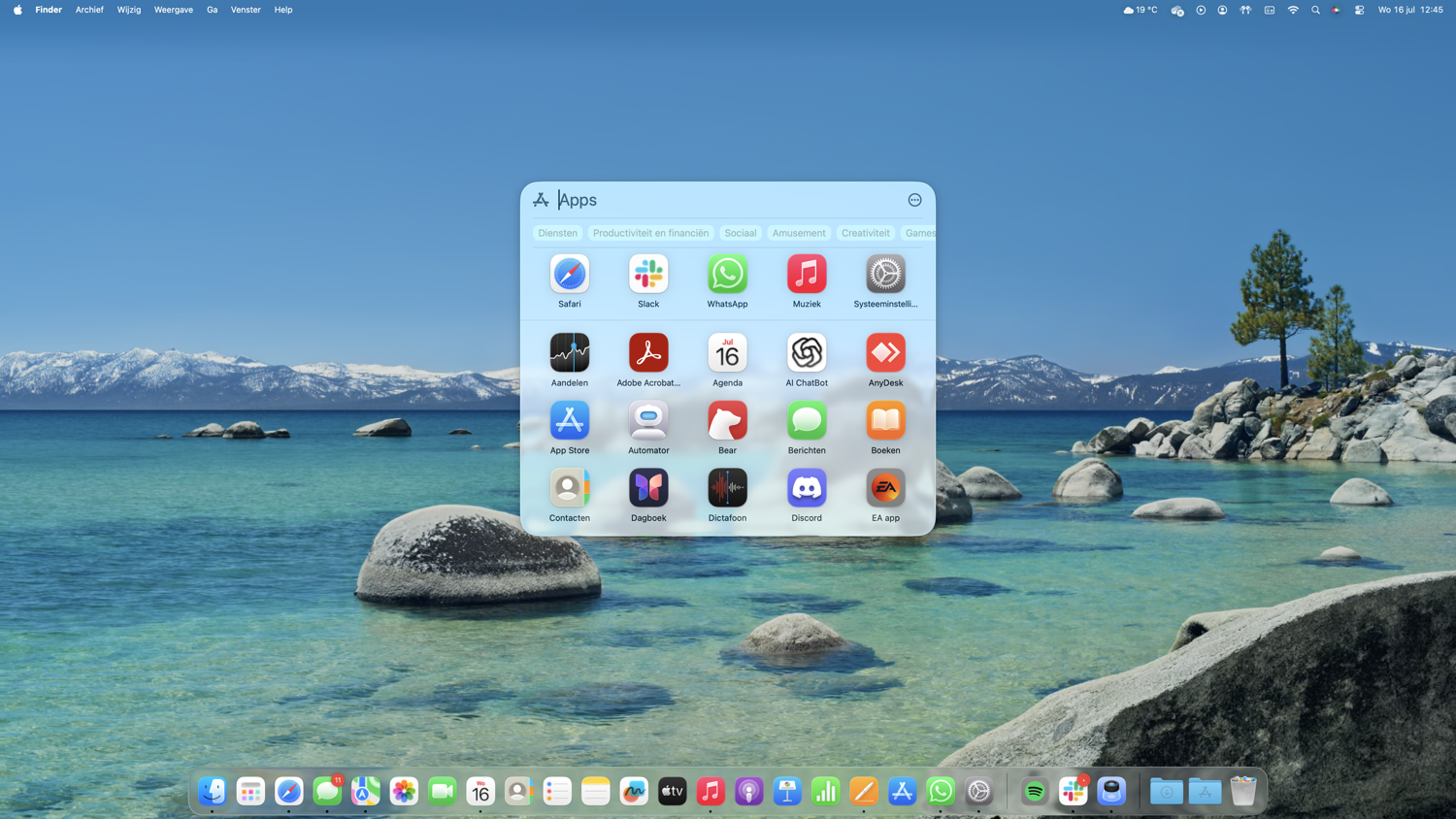Filter apps by Sociaal category
The width and height of the screenshot is (1456, 819).
coord(740,233)
